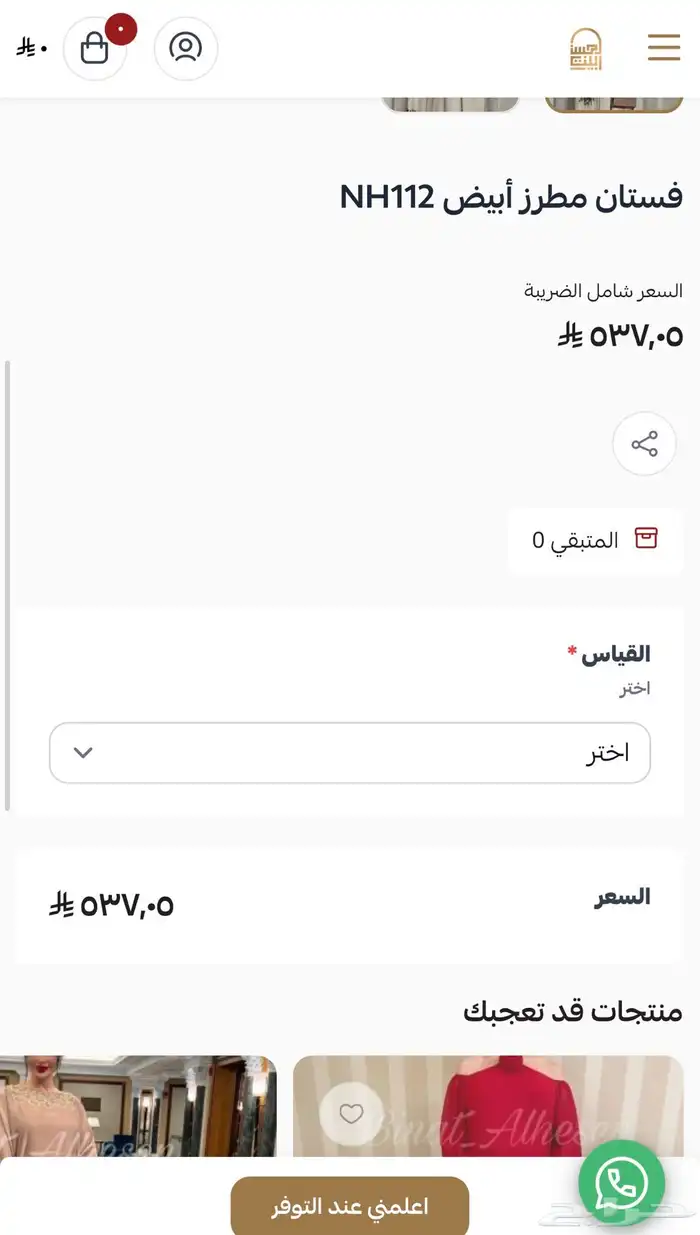Viewport: 700px width, 1235px height.
Task: Open the shopping bag cart
Action: [95, 48]
